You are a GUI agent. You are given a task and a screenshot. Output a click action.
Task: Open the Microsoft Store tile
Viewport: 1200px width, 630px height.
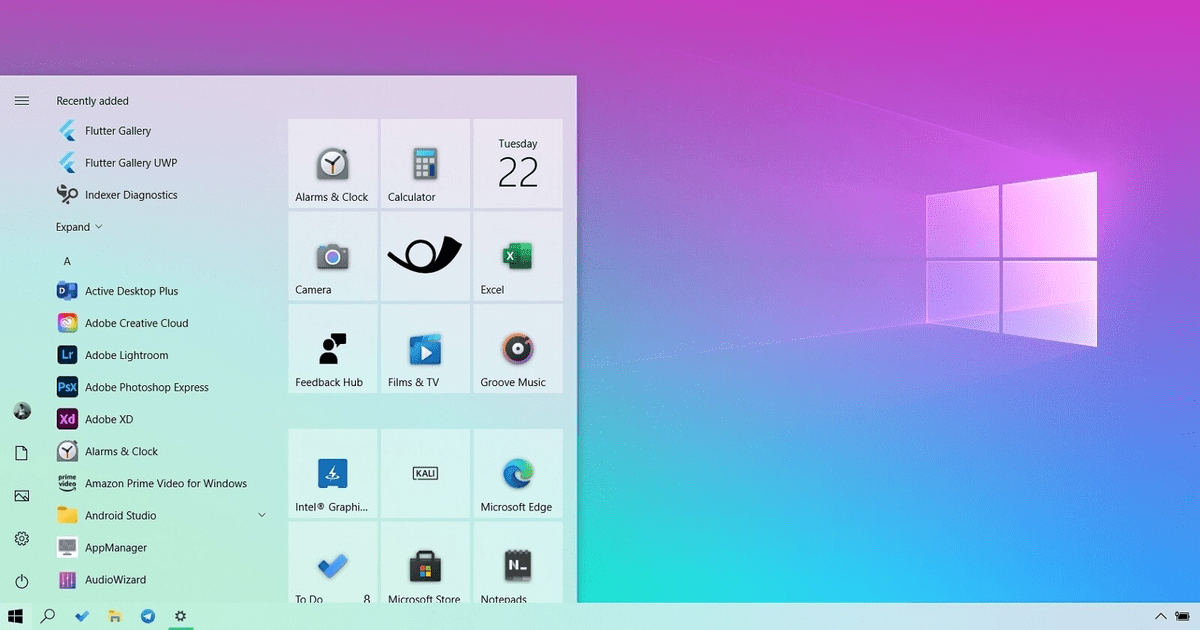pyautogui.click(x=425, y=567)
